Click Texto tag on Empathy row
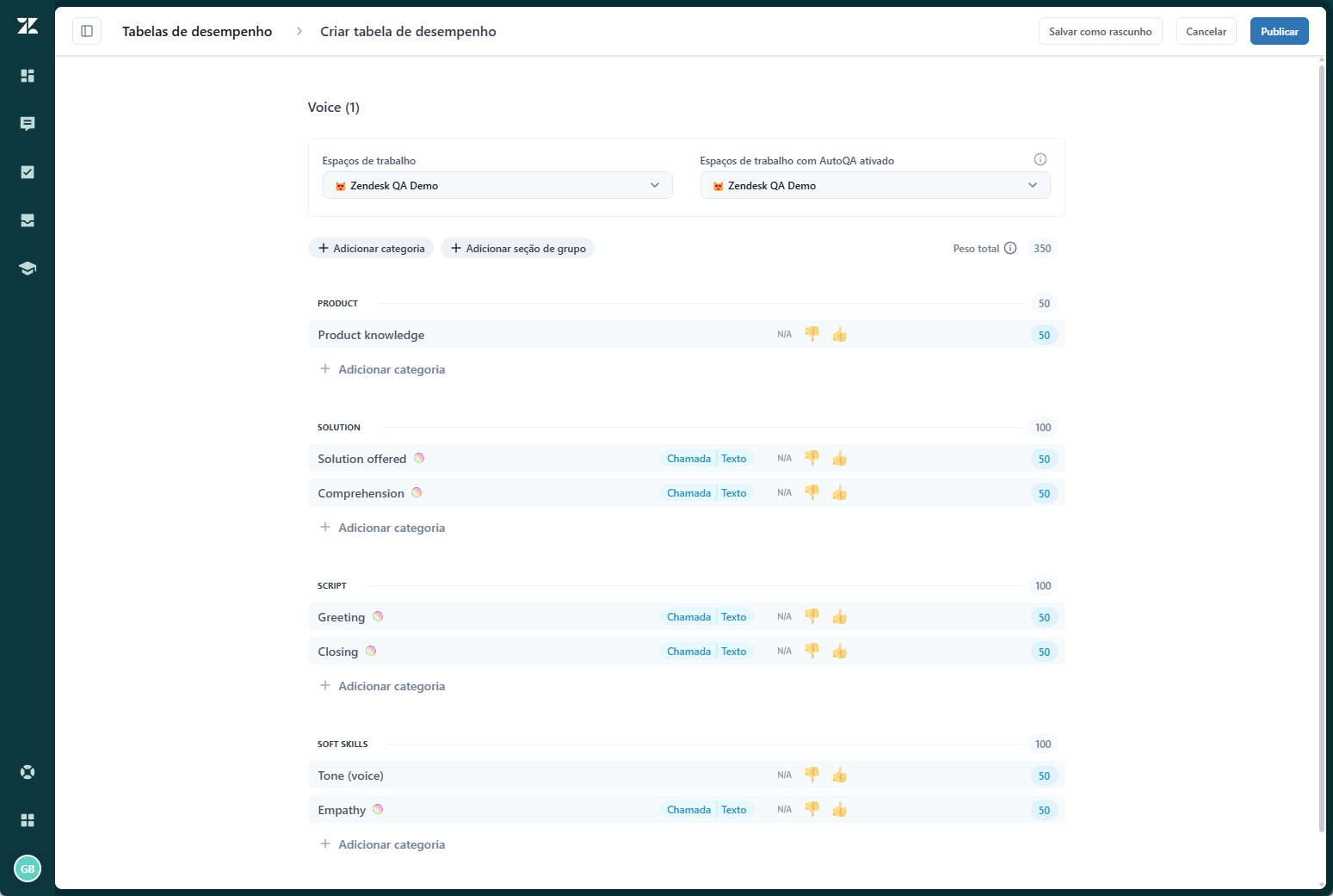The image size is (1333, 896). 734,810
